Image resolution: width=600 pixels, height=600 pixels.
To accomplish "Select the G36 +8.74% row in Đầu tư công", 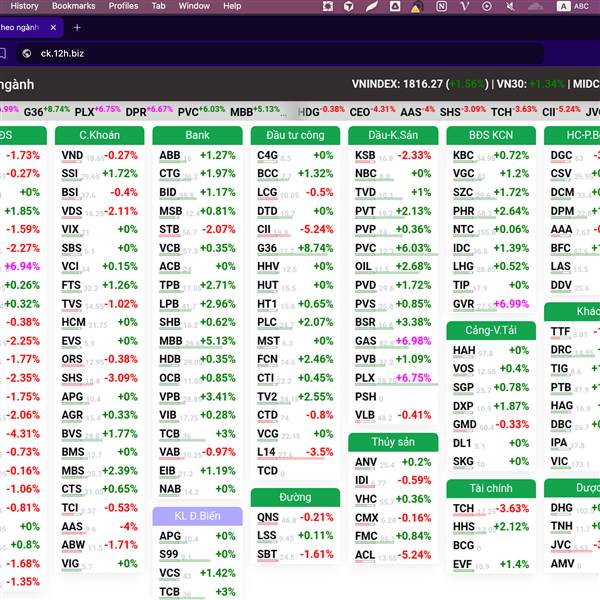I will pos(295,248).
